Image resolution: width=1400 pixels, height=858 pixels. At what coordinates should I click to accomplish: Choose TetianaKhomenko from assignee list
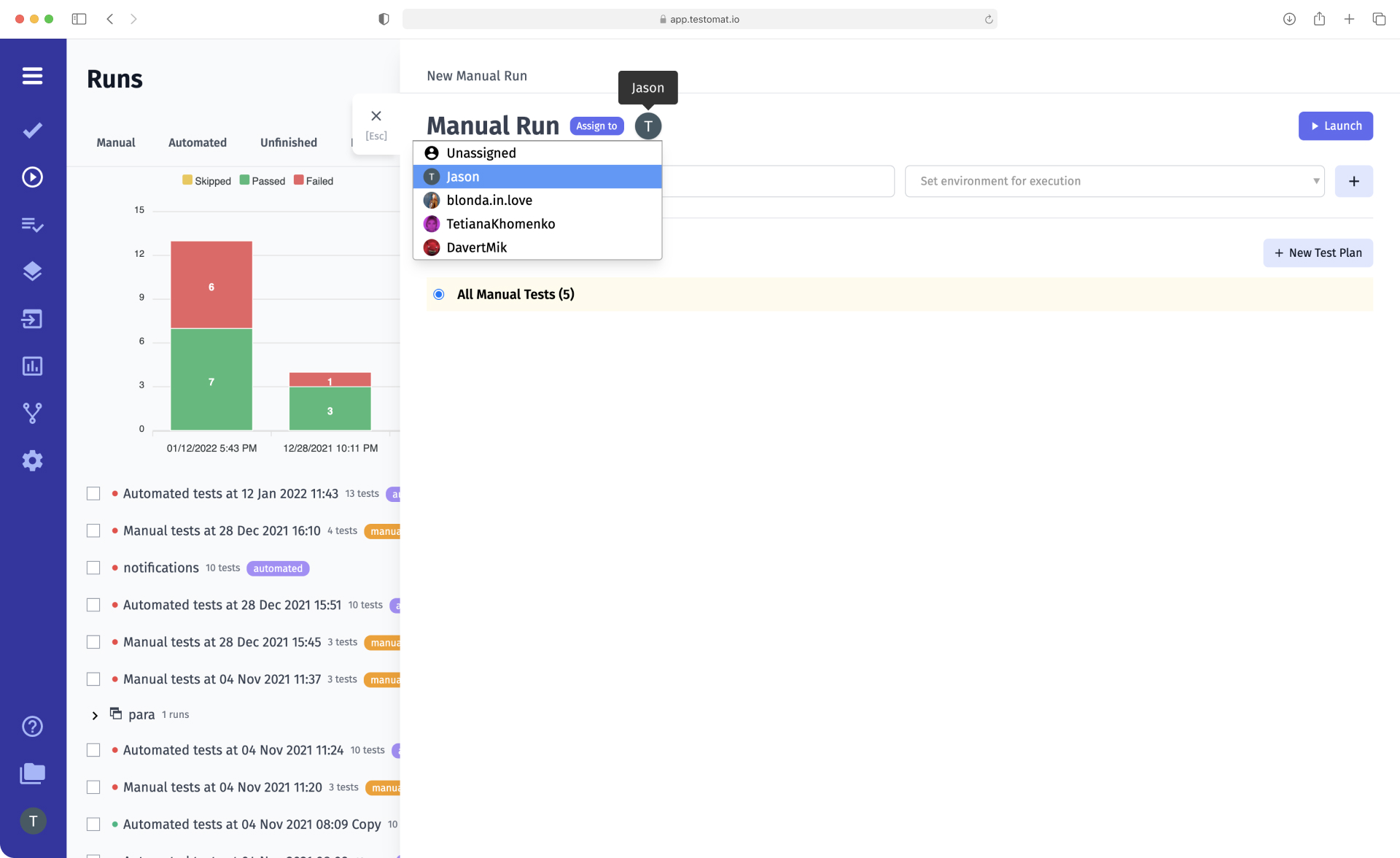coord(500,224)
